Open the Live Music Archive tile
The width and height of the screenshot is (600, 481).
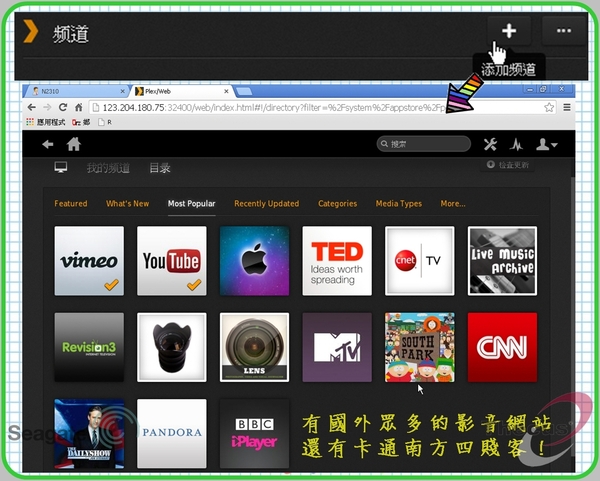[x=502, y=261]
